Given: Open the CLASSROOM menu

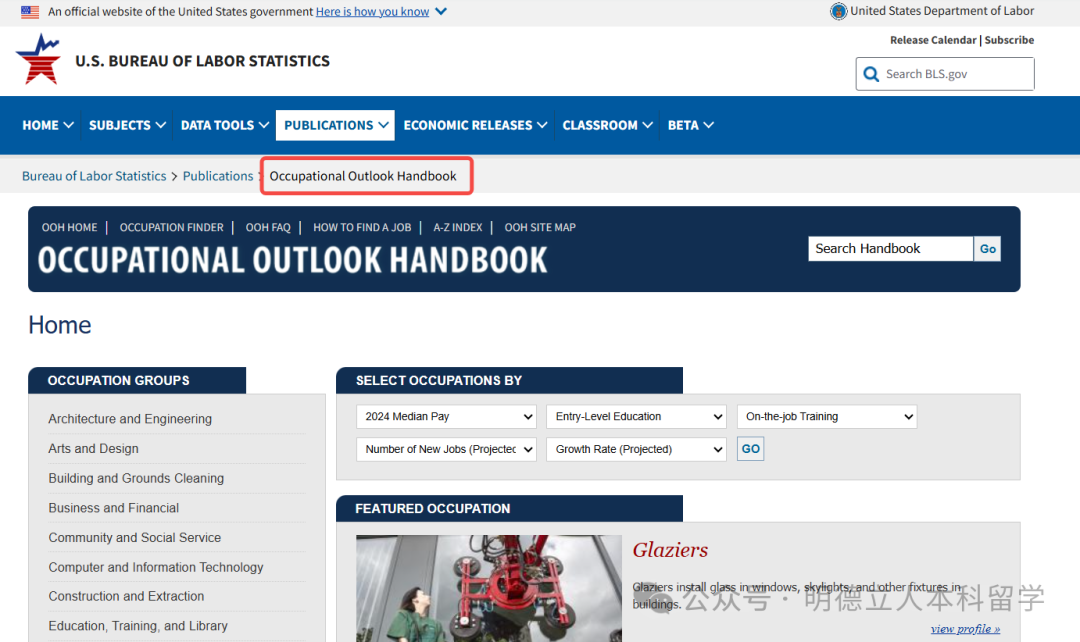Looking at the screenshot, I should click(x=607, y=125).
